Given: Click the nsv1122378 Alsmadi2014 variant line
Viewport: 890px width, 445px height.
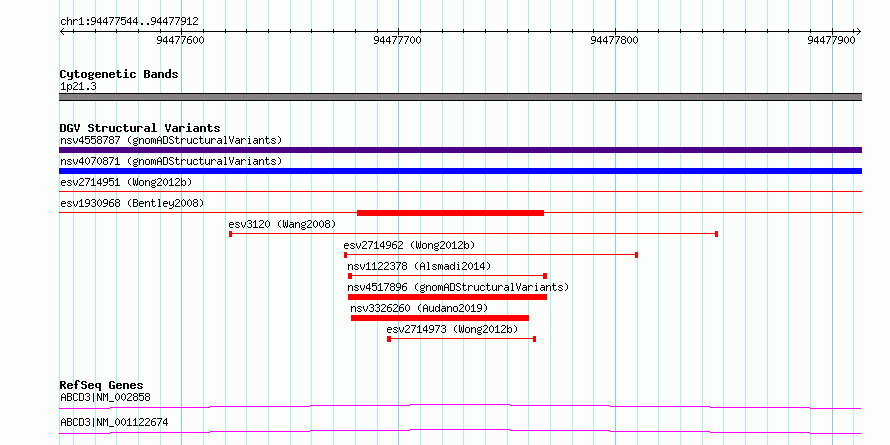Looking at the screenshot, I should [x=447, y=276].
